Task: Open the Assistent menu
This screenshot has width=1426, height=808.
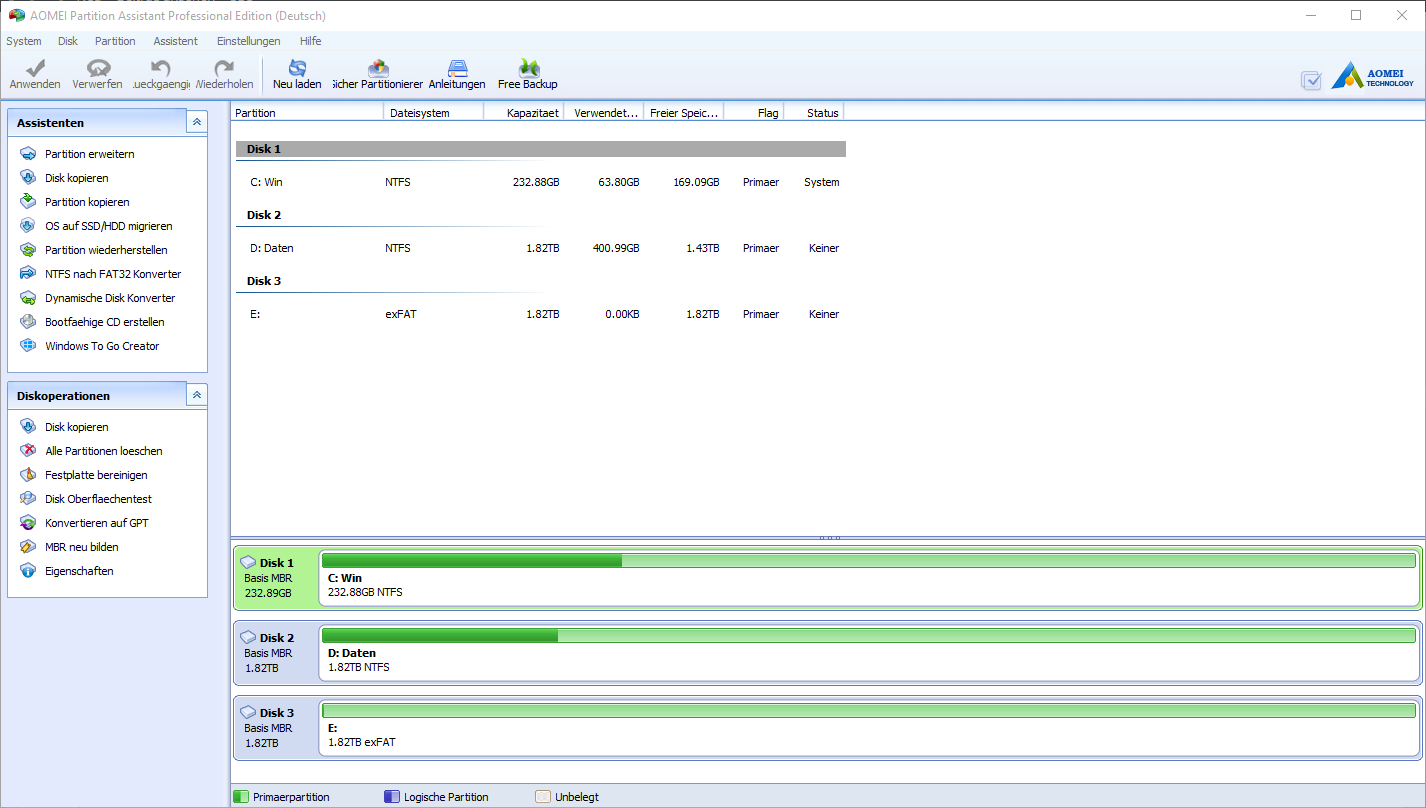Action: (x=176, y=41)
